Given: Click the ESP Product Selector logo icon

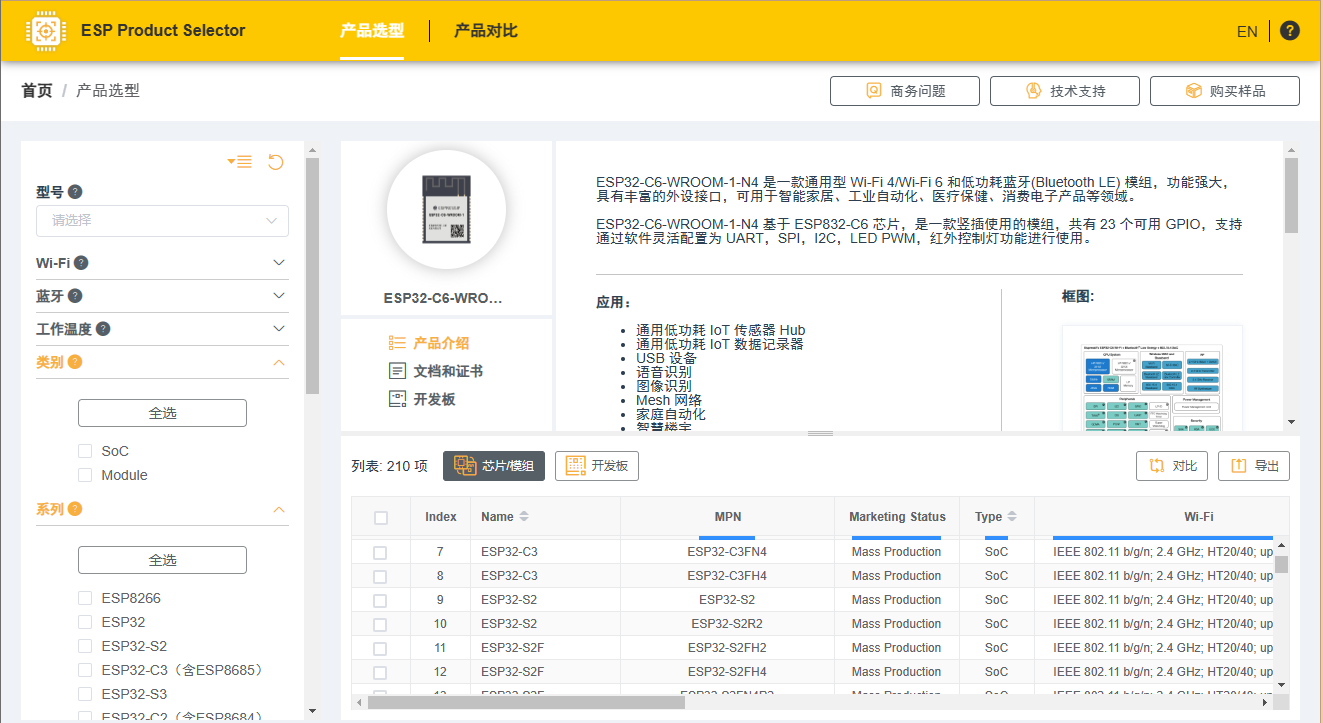Looking at the screenshot, I should pyautogui.click(x=46, y=30).
